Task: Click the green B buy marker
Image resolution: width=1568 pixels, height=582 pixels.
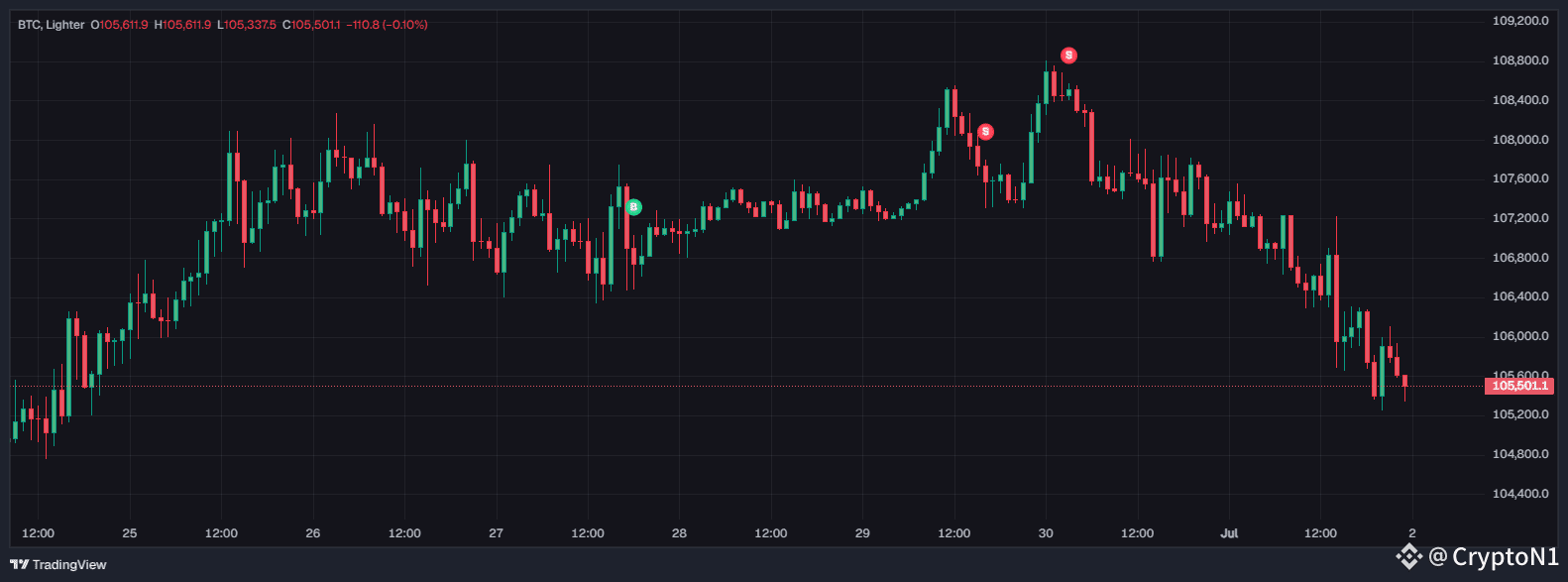Action: [634, 207]
